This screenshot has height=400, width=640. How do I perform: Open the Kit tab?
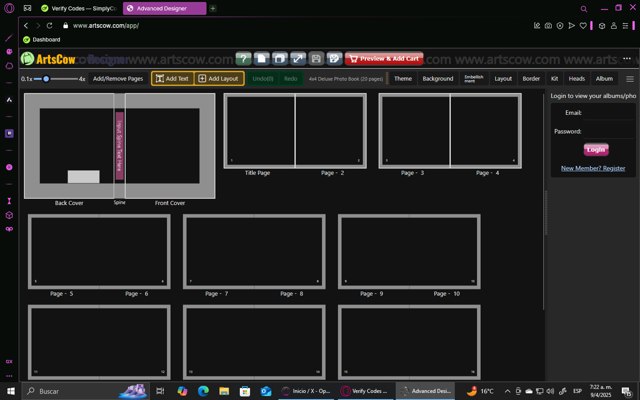[x=554, y=79]
